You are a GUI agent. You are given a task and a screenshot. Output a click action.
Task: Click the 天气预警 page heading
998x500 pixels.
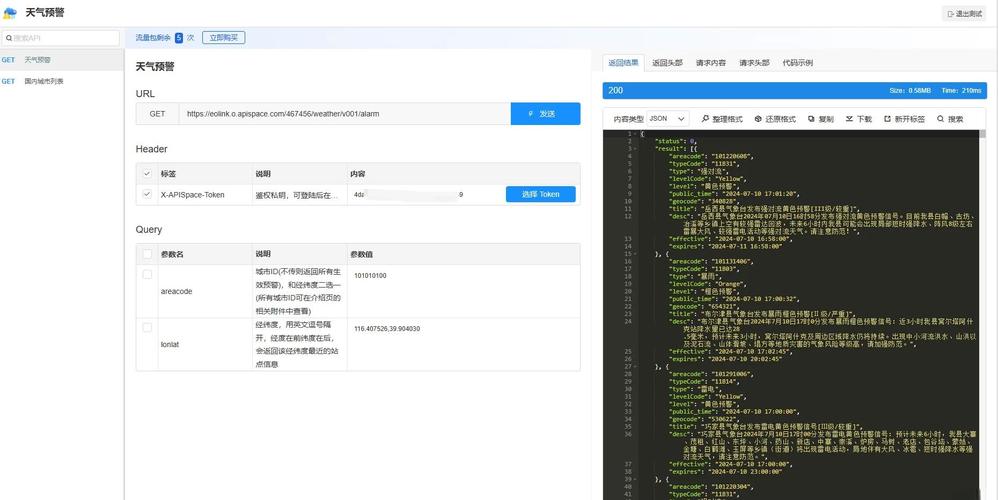click(155, 66)
